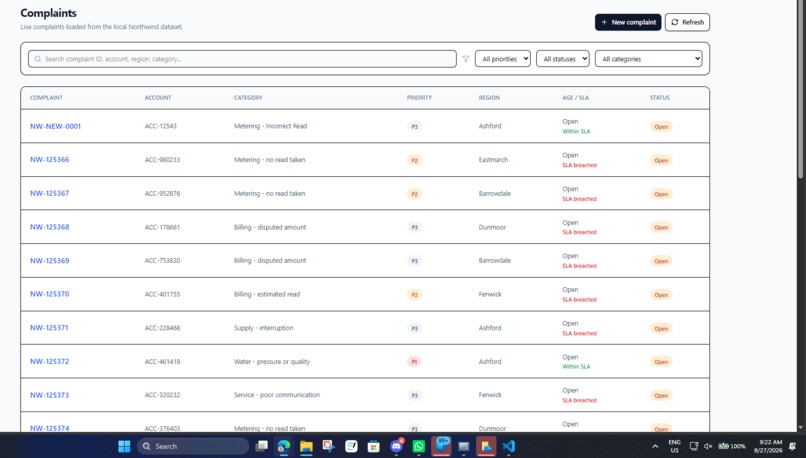Click the P2 priority badge for NW-125370
806x458 pixels.
point(414,295)
